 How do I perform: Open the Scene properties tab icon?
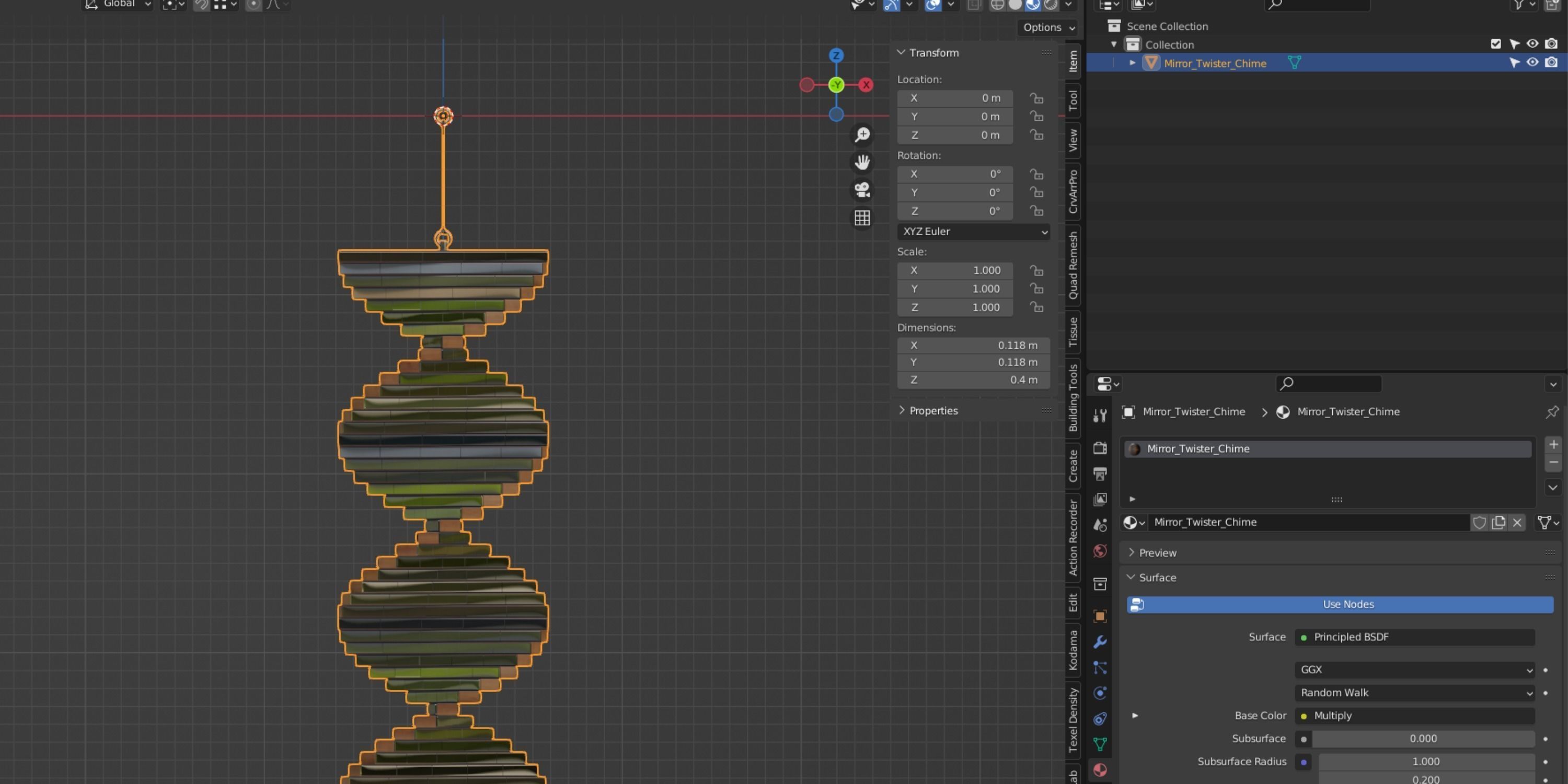(1099, 525)
